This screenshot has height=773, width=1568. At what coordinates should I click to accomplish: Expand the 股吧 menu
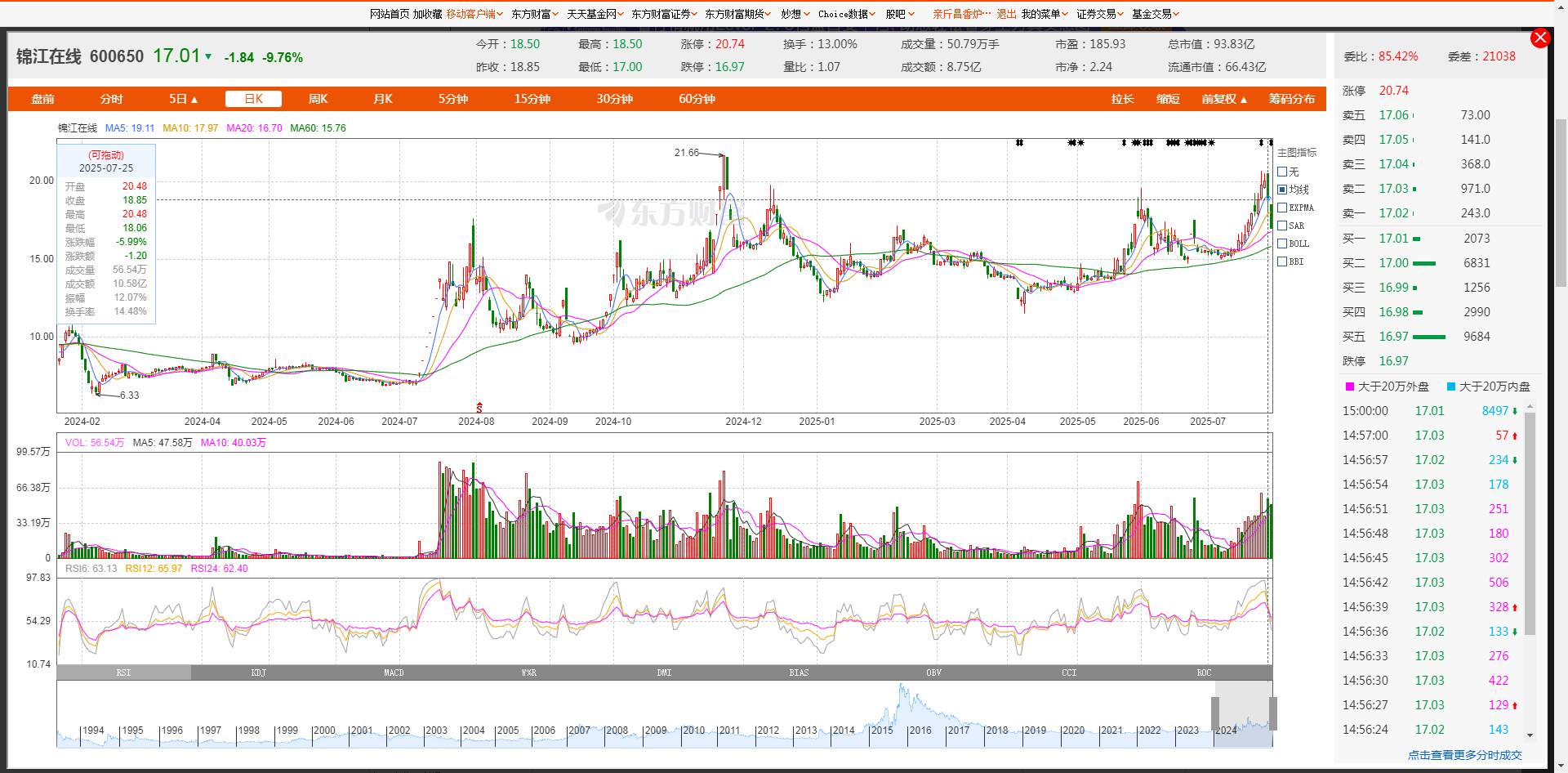[x=900, y=14]
